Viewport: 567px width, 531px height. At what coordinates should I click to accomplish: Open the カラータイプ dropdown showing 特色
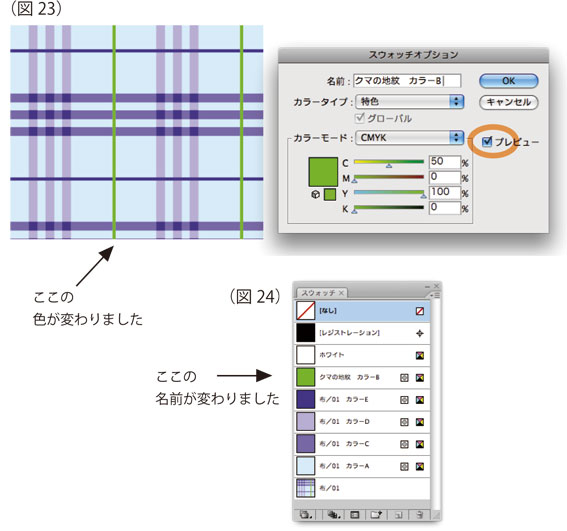click(409, 102)
